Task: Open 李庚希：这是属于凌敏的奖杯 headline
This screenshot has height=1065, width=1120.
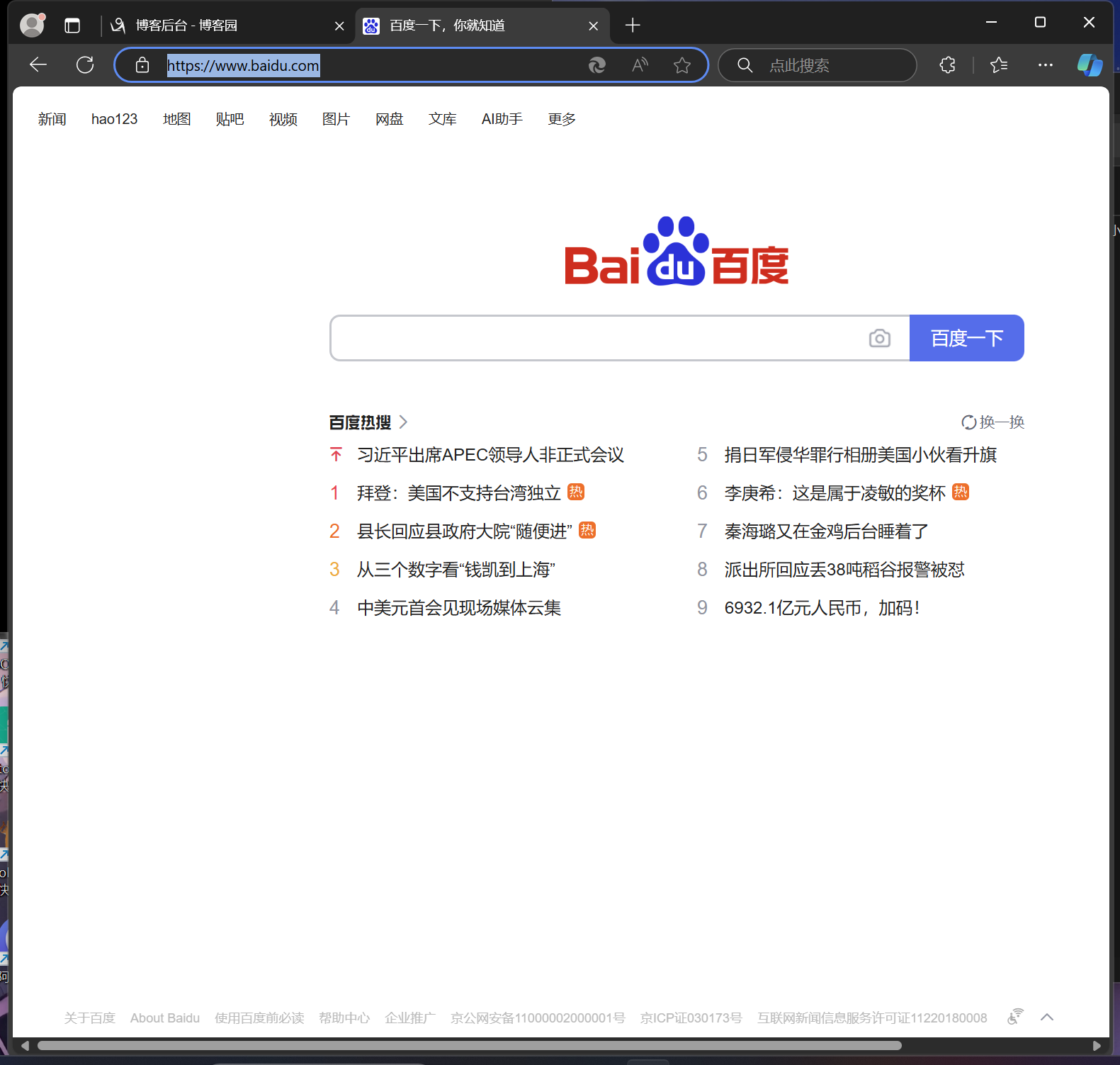Action: pos(835,493)
